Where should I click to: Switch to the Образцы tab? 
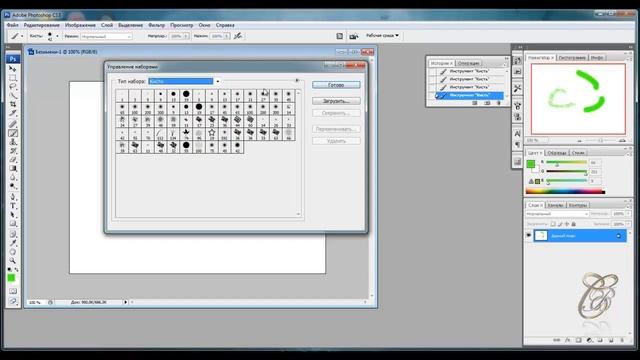point(557,153)
